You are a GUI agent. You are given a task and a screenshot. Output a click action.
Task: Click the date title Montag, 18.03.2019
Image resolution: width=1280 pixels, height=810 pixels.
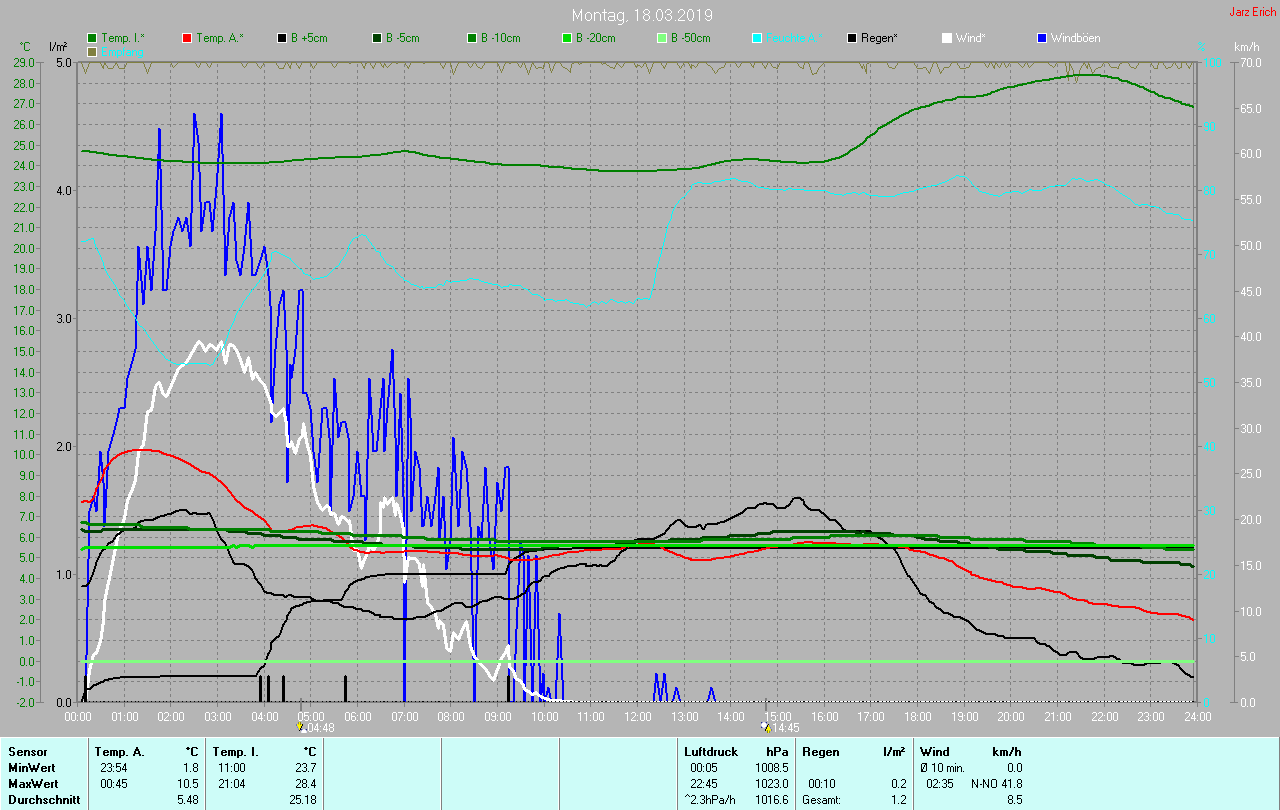coord(641,15)
